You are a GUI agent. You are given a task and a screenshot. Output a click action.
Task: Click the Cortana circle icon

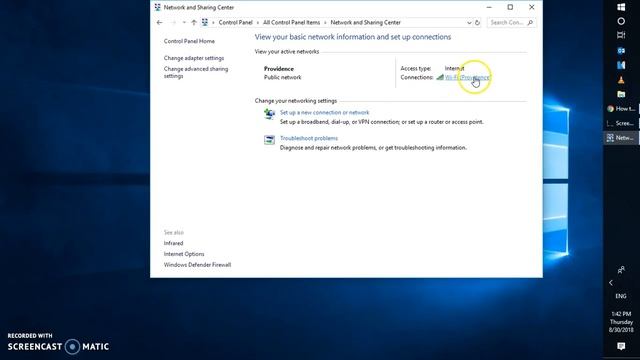click(x=621, y=21)
